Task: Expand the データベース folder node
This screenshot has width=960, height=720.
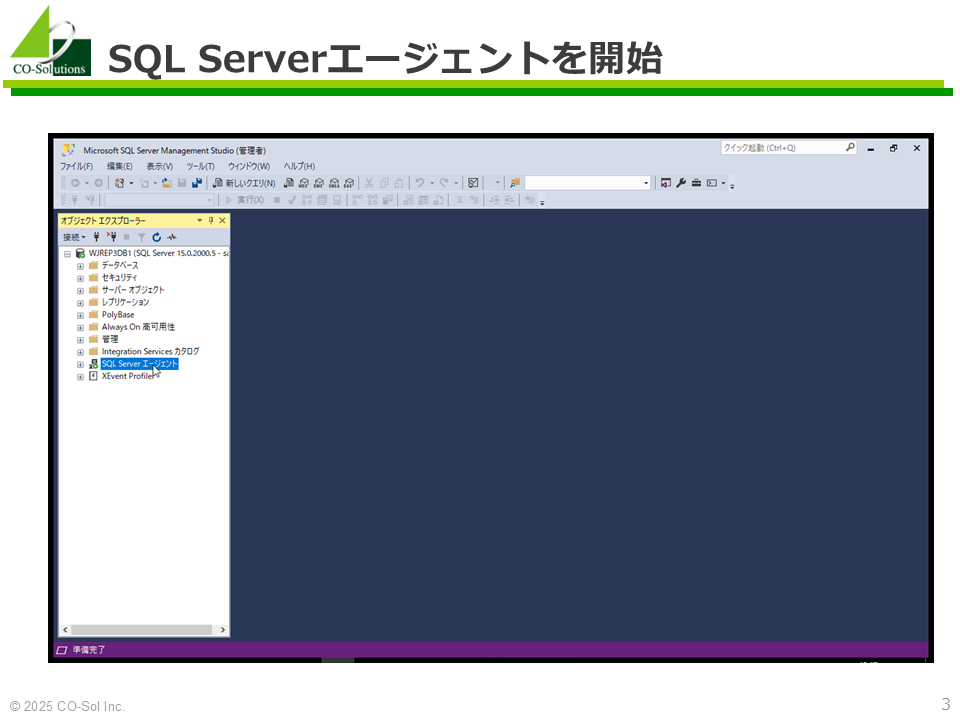Action: (x=80, y=266)
